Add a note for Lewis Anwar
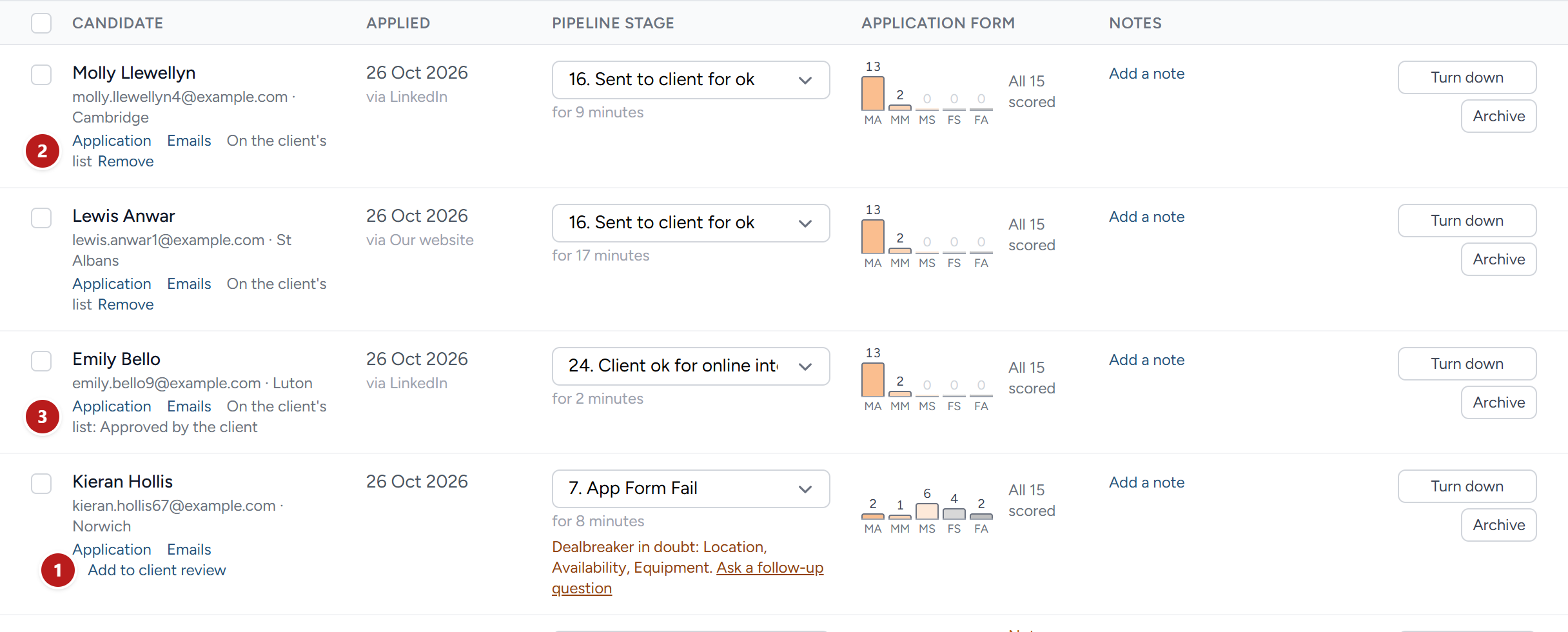The image size is (1568, 632). pos(1146,217)
